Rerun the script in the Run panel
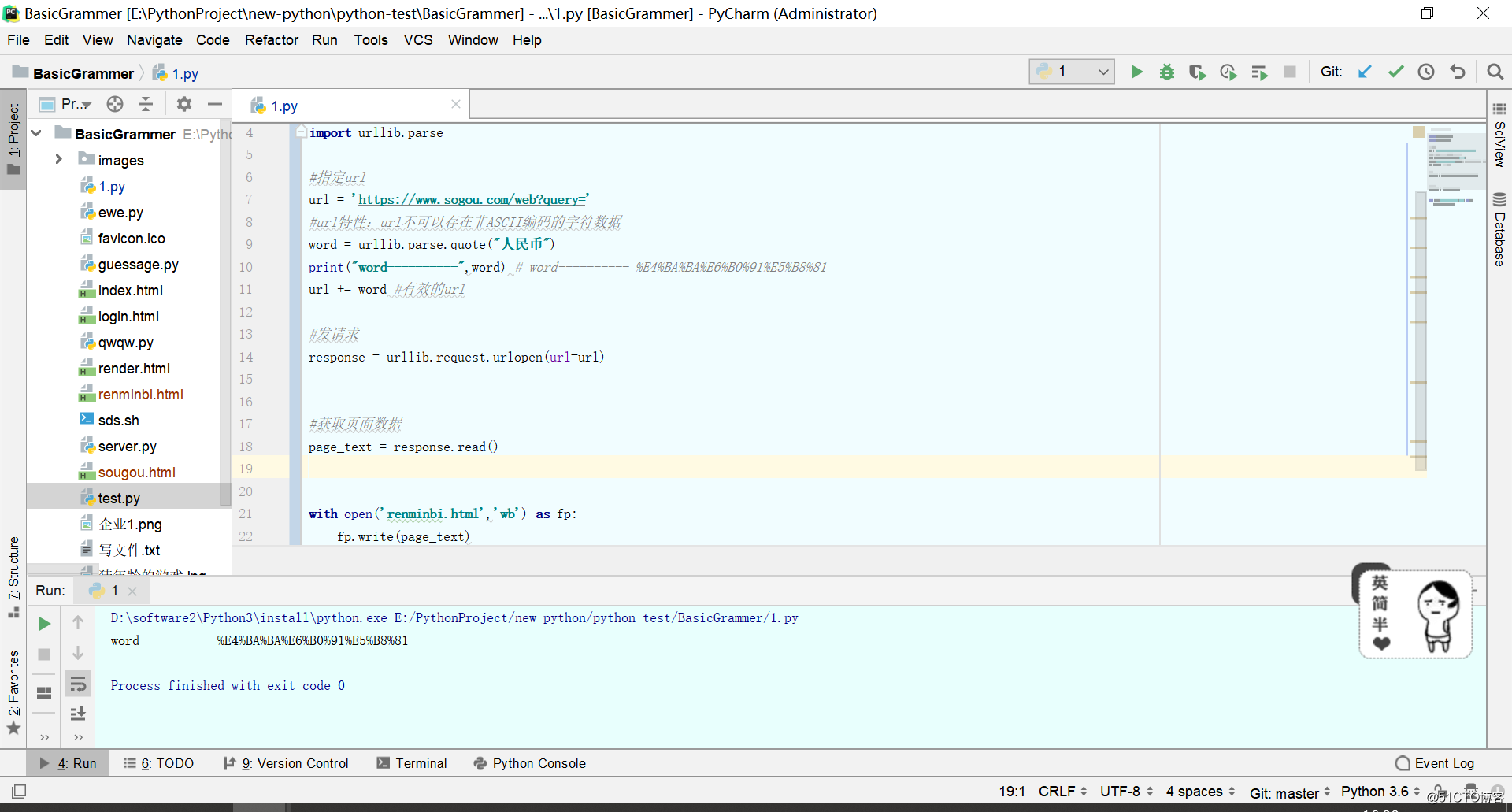 [45, 624]
